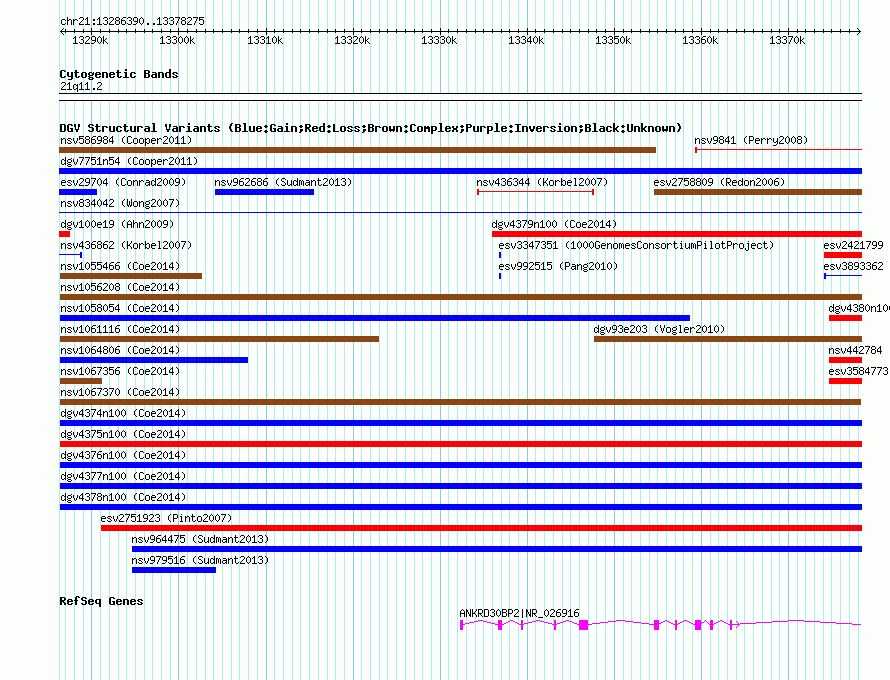Click nsv1067356 (Coe2014) label

[x=120, y=371]
